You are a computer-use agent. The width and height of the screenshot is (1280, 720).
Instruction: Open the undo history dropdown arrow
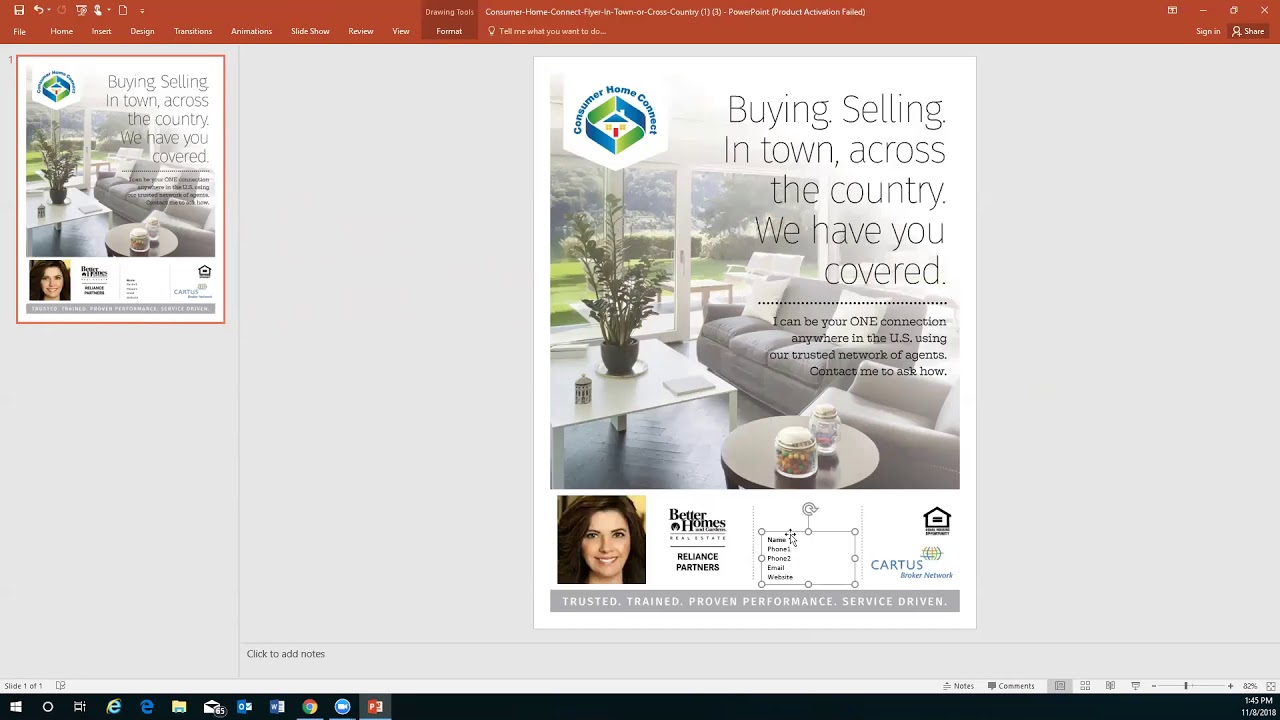click(49, 10)
